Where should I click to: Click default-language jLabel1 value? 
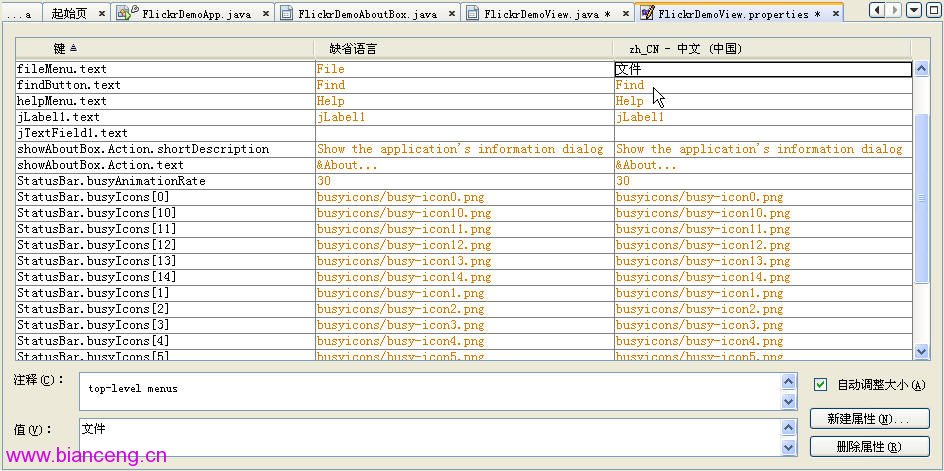point(463,117)
